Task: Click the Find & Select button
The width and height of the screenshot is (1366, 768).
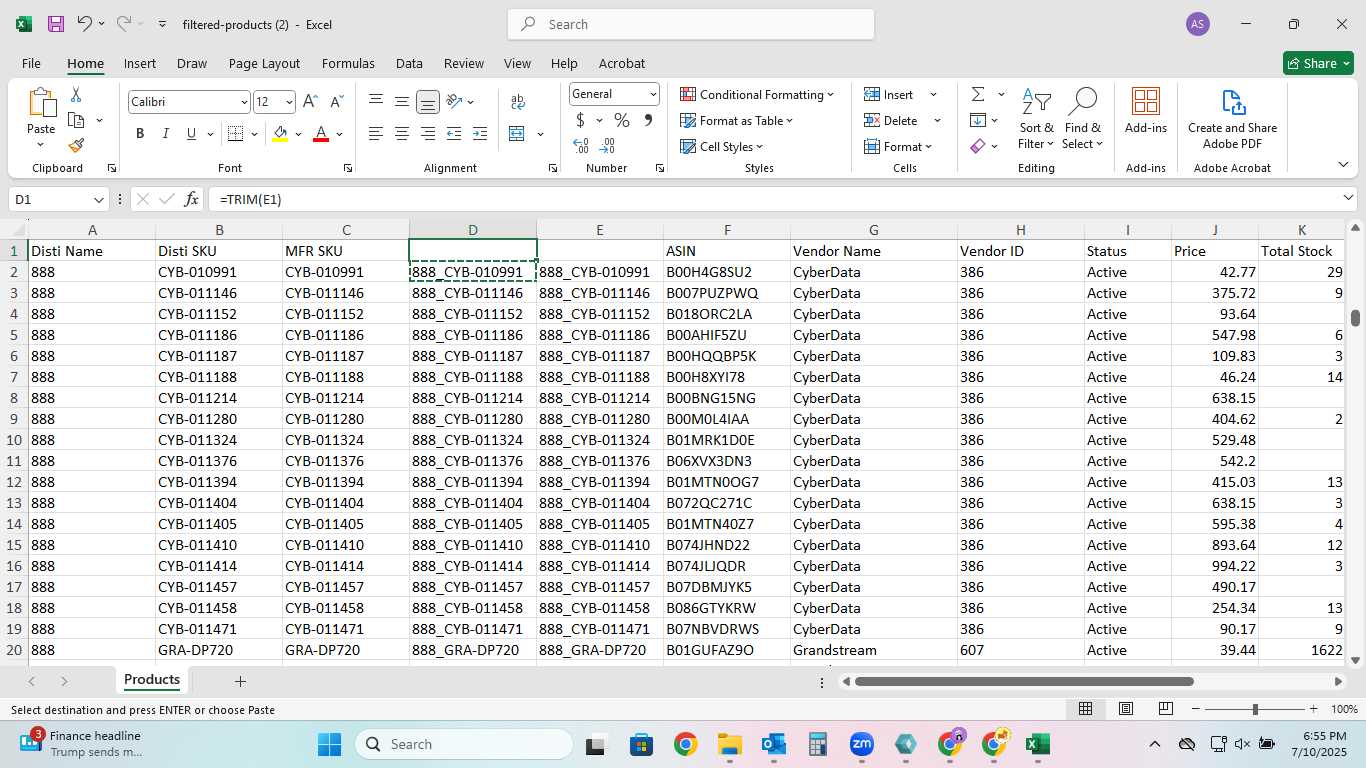Action: click(1083, 118)
